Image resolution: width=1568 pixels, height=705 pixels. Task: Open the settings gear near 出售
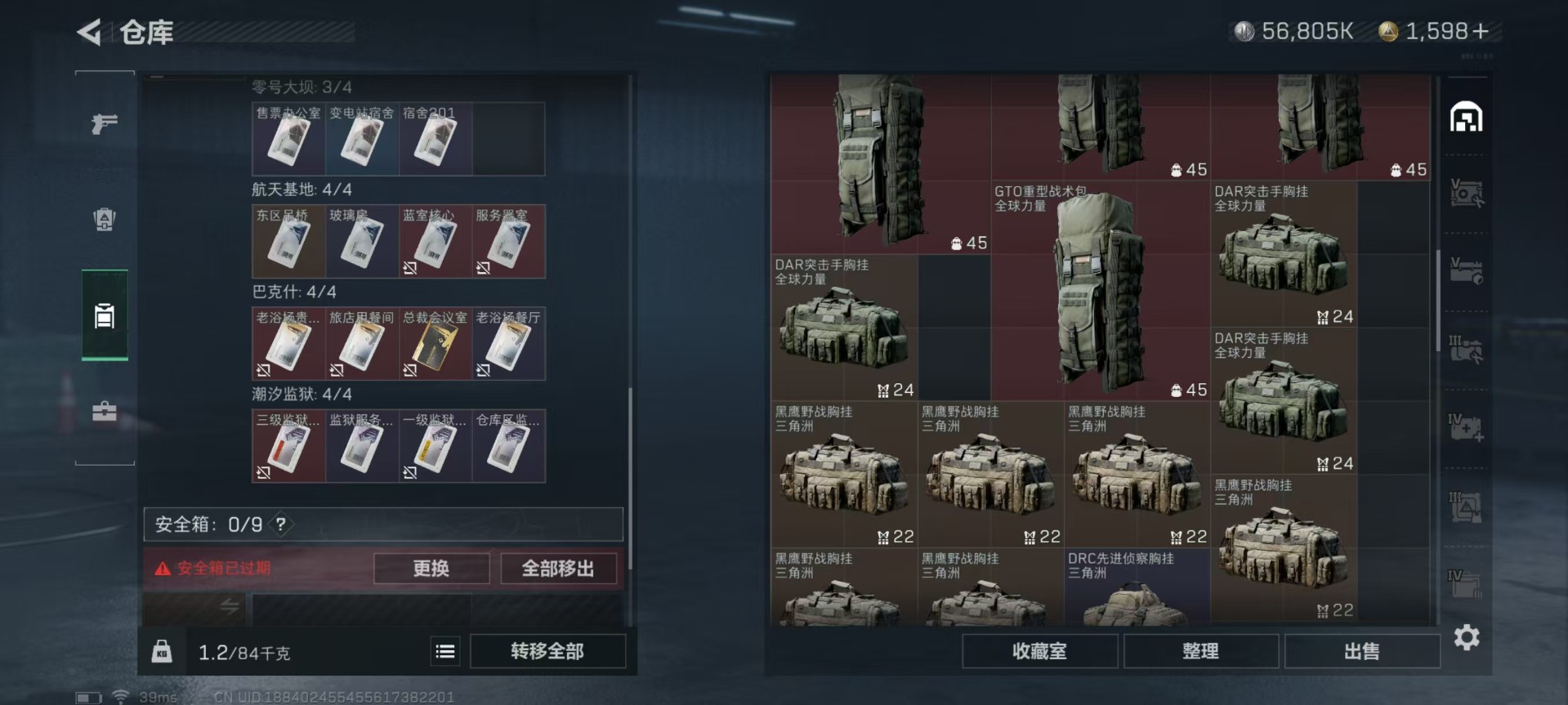tap(1467, 637)
